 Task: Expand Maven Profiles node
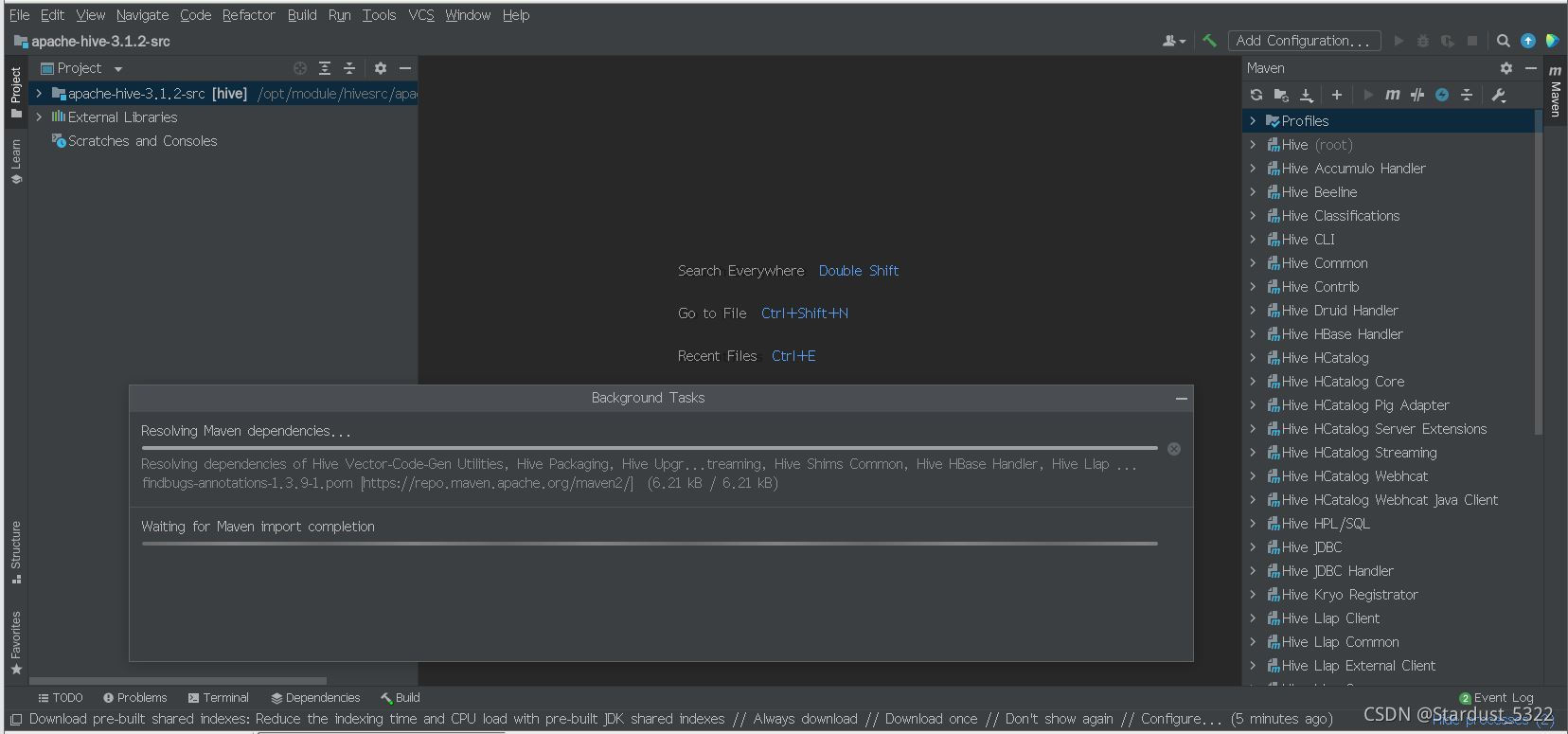[1253, 121]
